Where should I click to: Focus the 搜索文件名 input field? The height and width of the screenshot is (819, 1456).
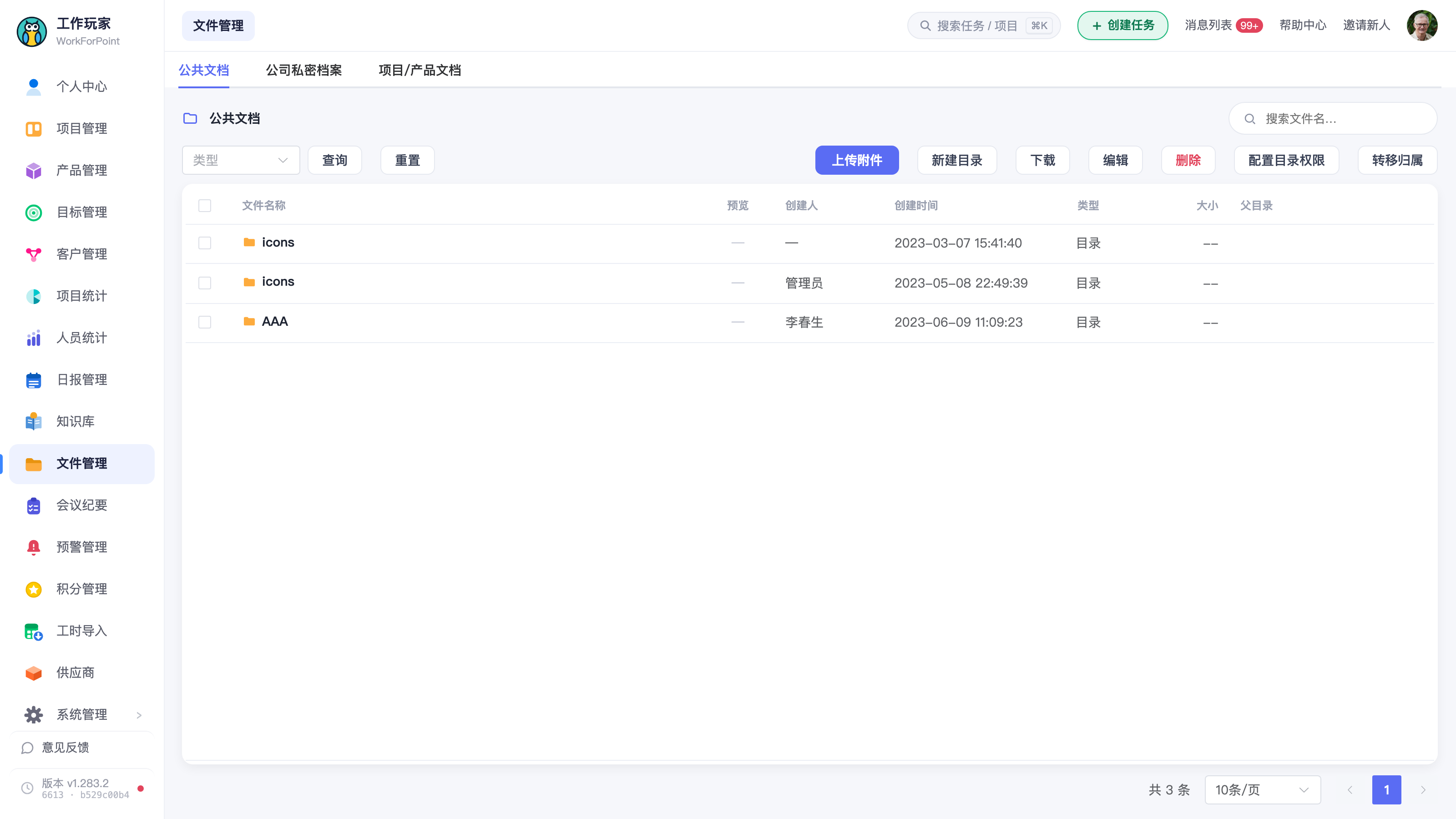[x=1332, y=119]
